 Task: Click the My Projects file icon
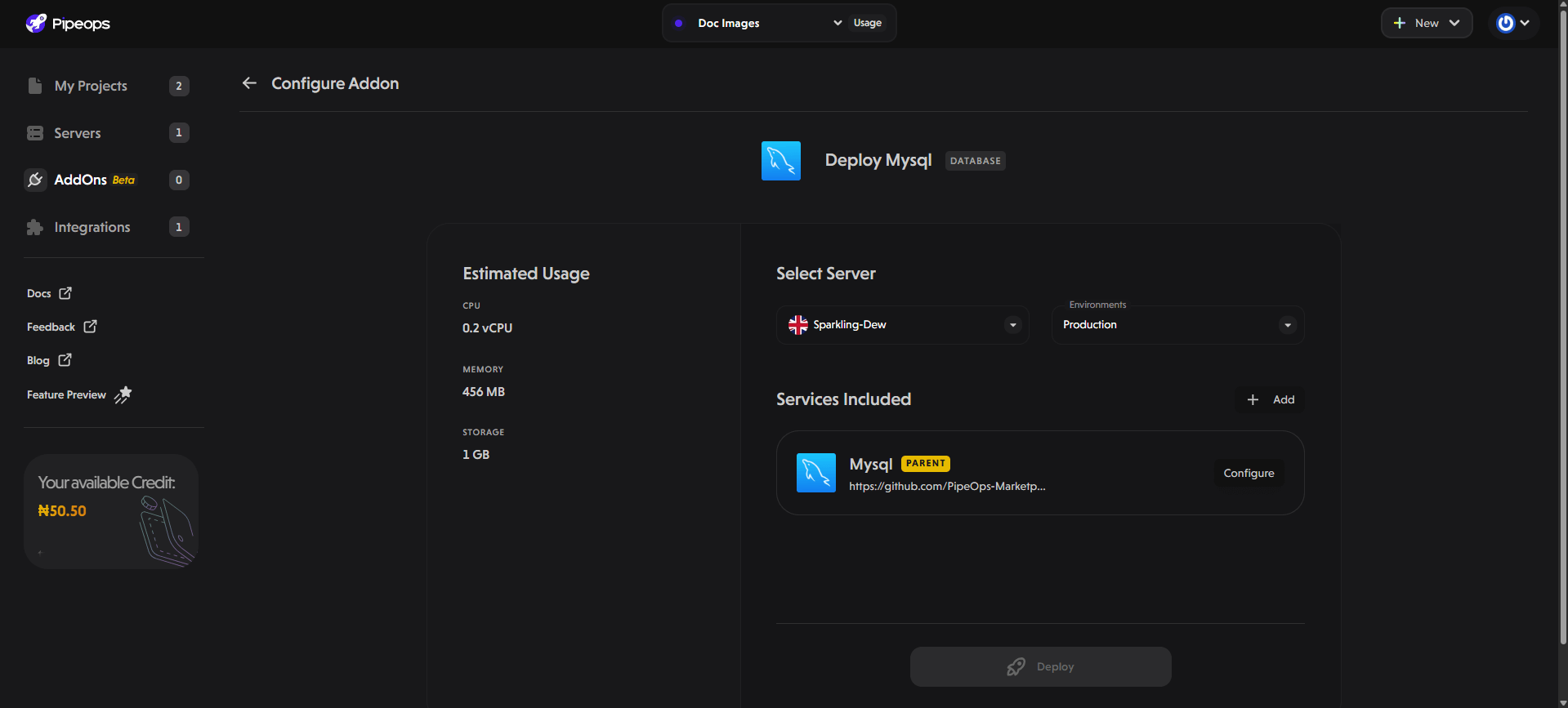point(35,86)
